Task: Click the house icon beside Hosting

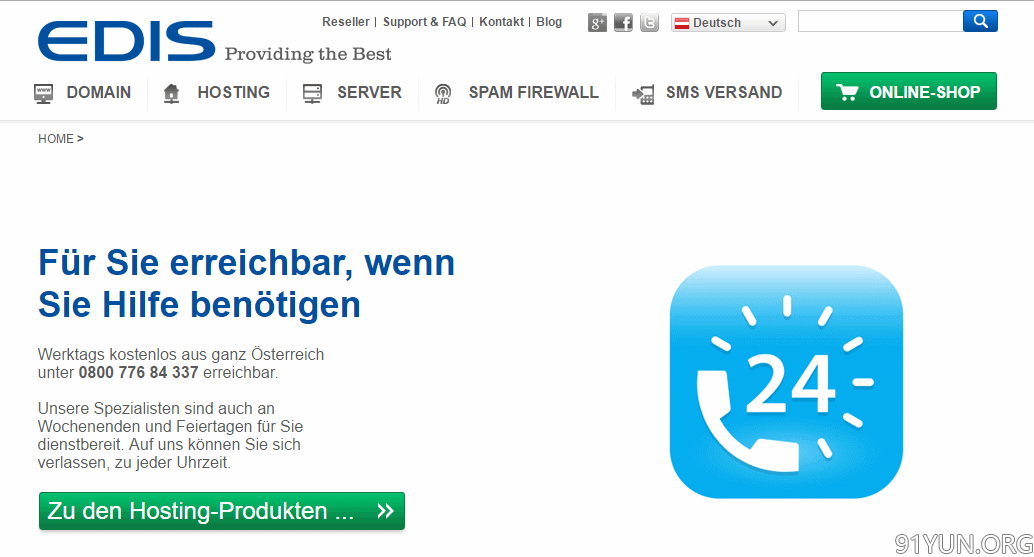Action: (x=171, y=93)
